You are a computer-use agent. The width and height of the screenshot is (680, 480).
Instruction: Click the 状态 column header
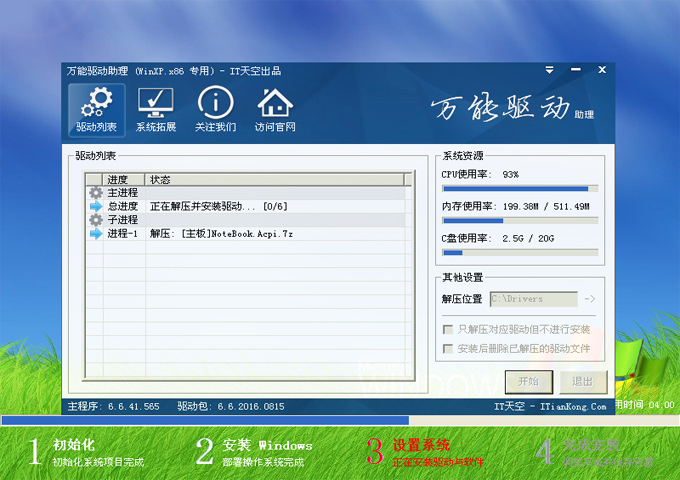274,180
